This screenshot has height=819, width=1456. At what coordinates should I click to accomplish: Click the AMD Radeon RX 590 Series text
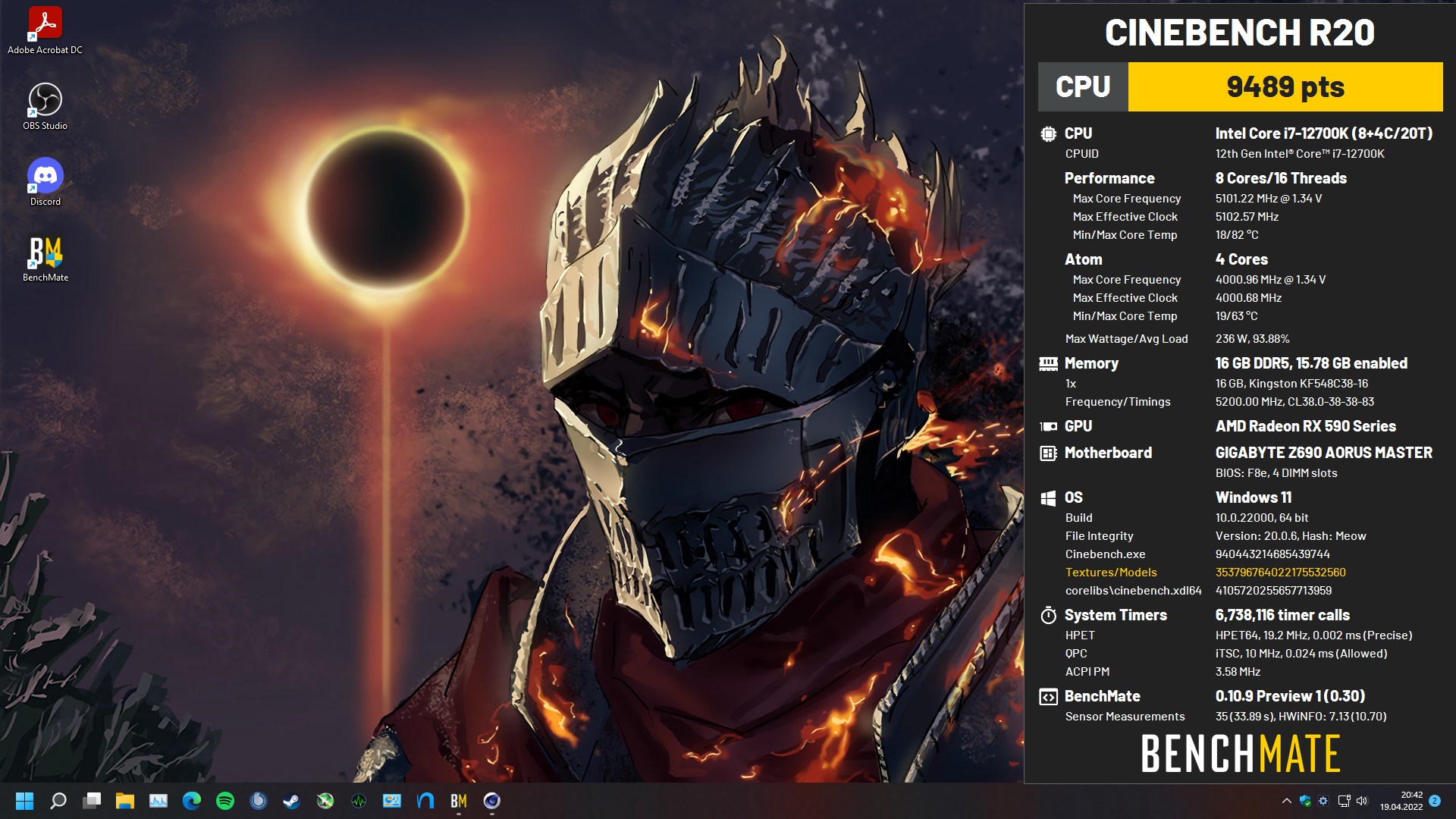click(1306, 426)
